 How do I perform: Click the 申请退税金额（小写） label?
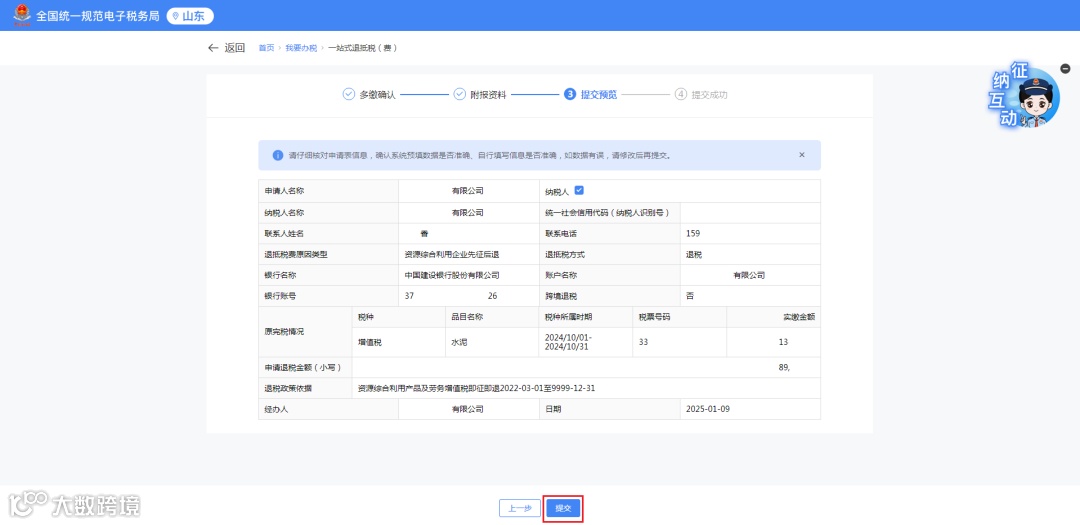pos(303,367)
